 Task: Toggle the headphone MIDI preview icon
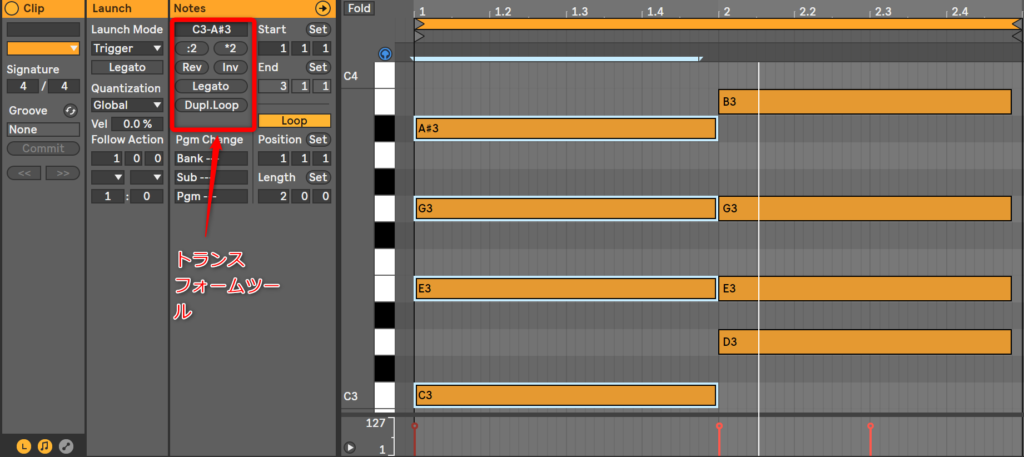point(385,54)
